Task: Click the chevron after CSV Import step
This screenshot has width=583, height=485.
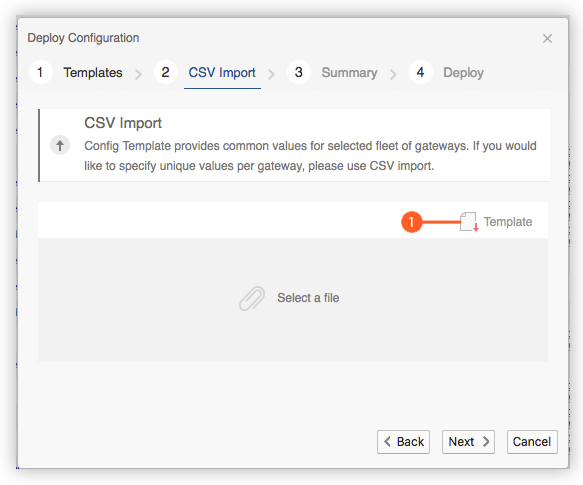Action: 271,74
